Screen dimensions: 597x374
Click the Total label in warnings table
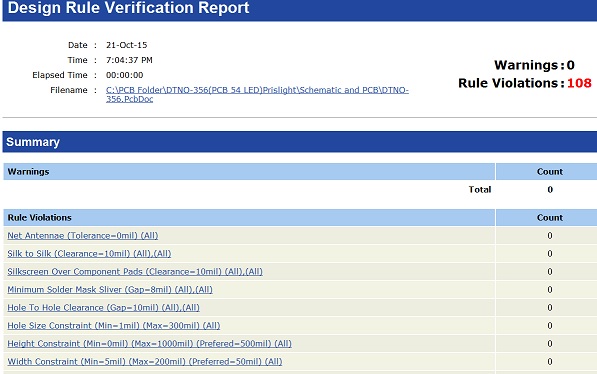[480, 190]
